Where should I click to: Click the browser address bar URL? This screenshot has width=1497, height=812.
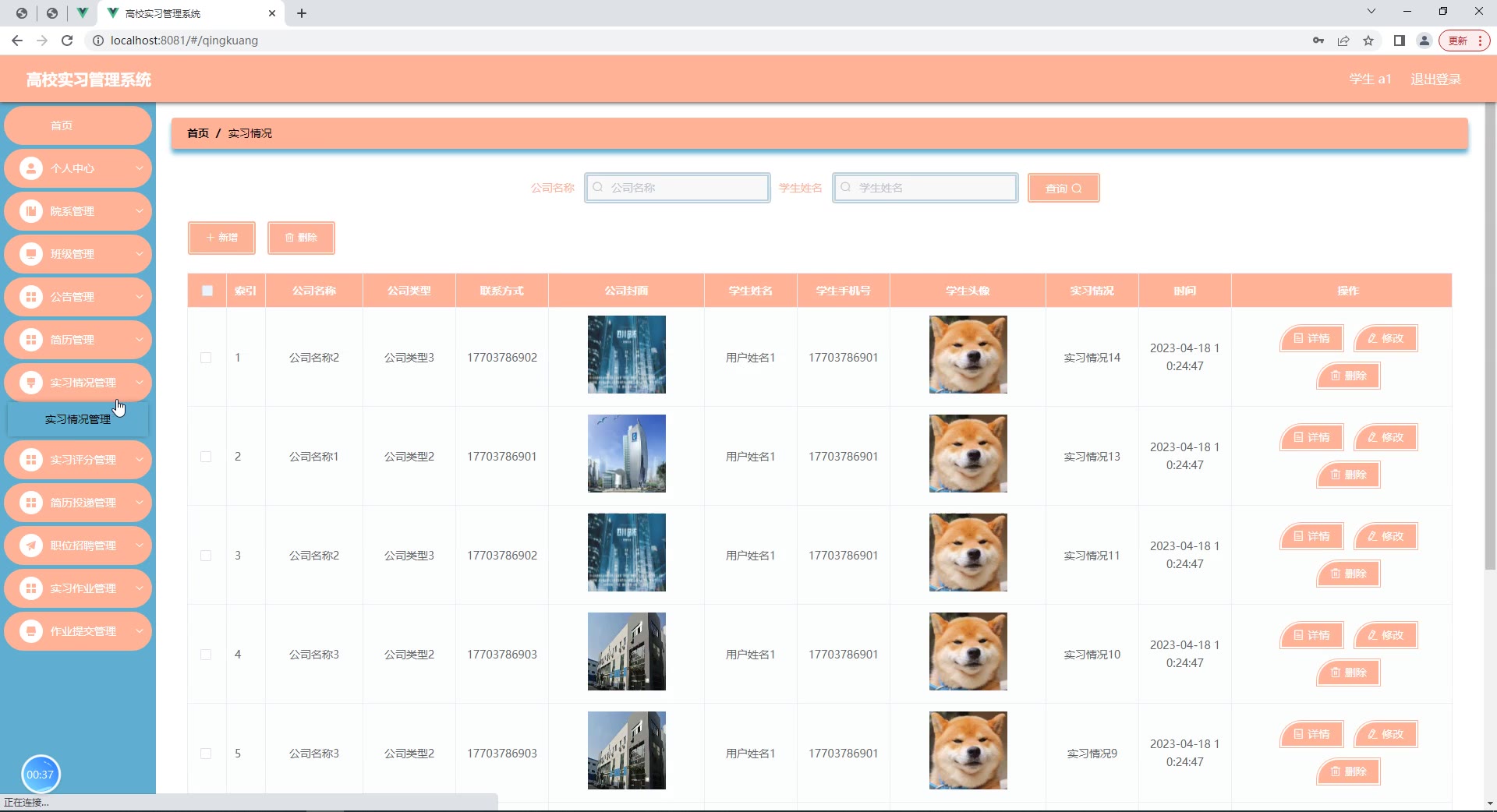pyautogui.click(x=184, y=41)
